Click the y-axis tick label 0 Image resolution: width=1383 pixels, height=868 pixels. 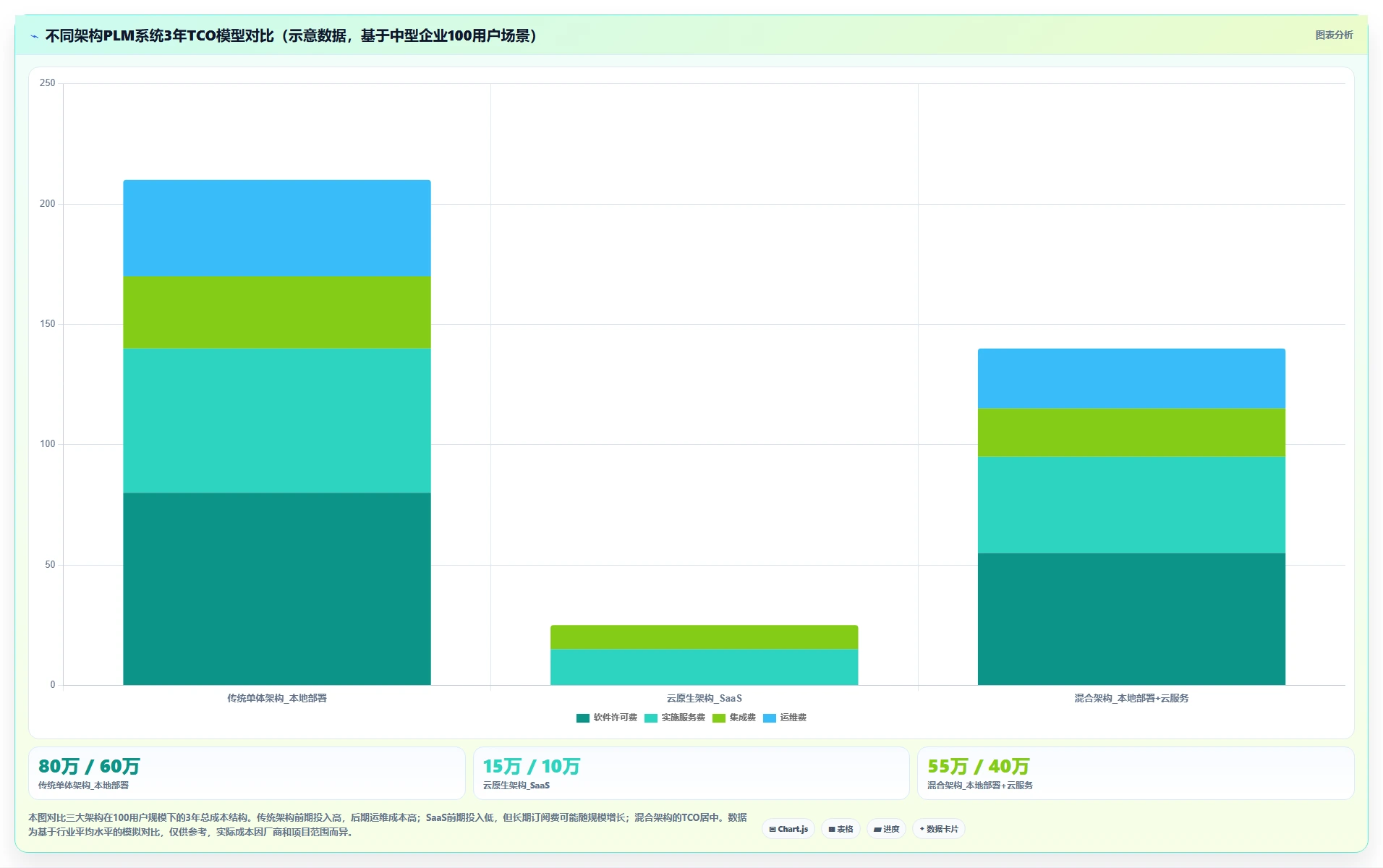[53, 685]
